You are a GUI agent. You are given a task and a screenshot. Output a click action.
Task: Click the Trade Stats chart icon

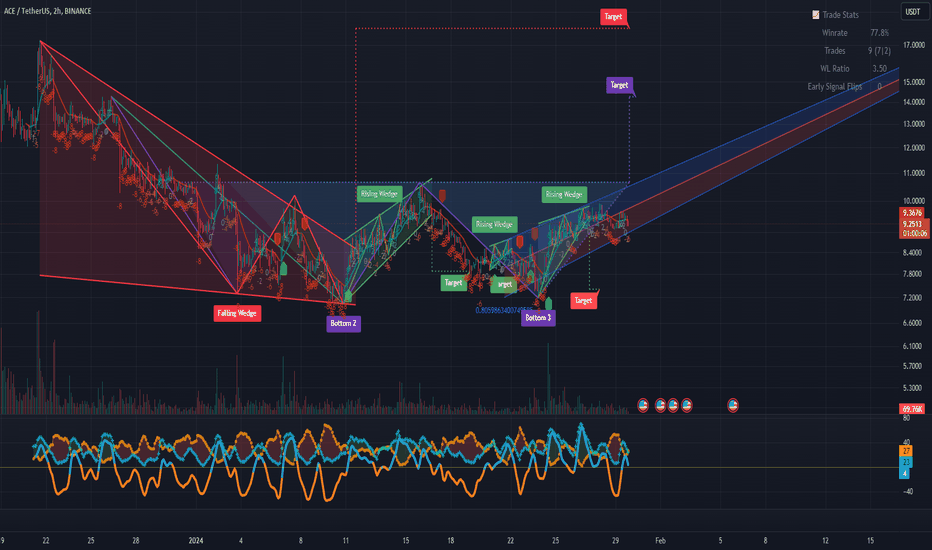coord(816,15)
